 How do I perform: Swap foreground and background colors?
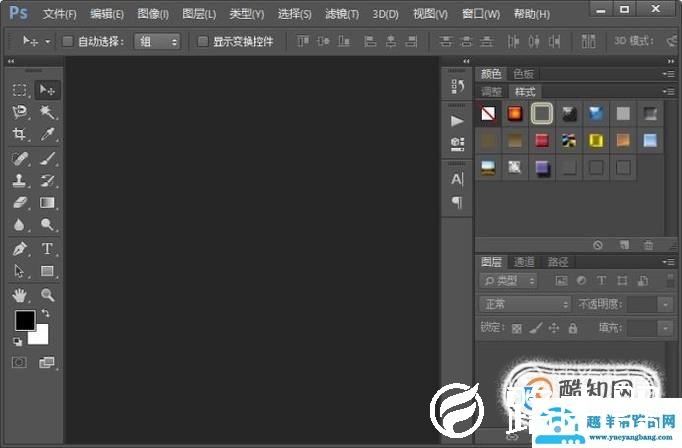(x=45, y=313)
